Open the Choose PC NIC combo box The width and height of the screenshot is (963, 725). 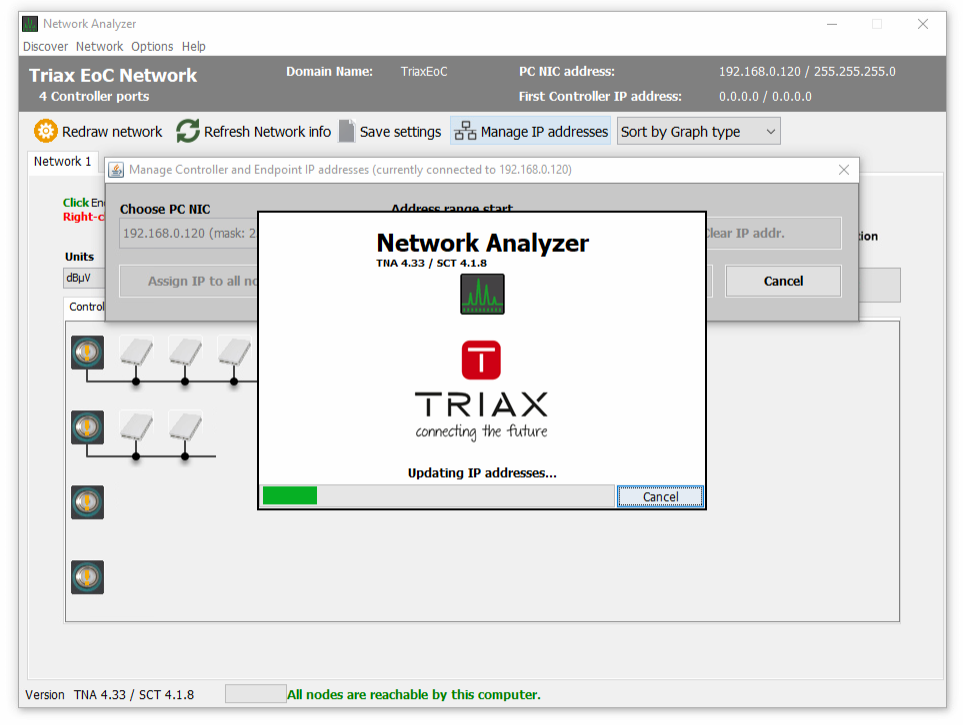click(x=189, y=233)
